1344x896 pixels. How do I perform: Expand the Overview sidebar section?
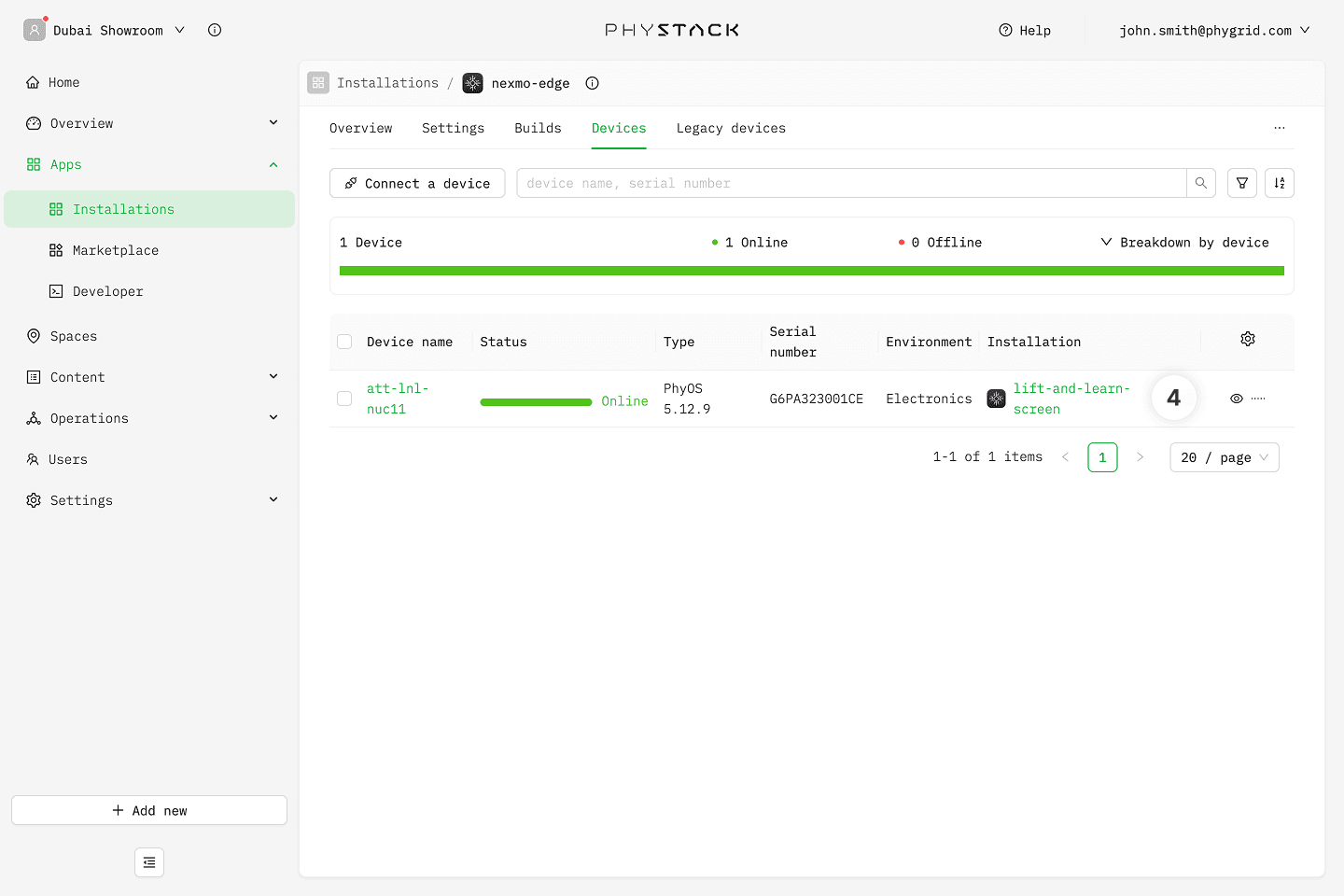pos(273,122)
